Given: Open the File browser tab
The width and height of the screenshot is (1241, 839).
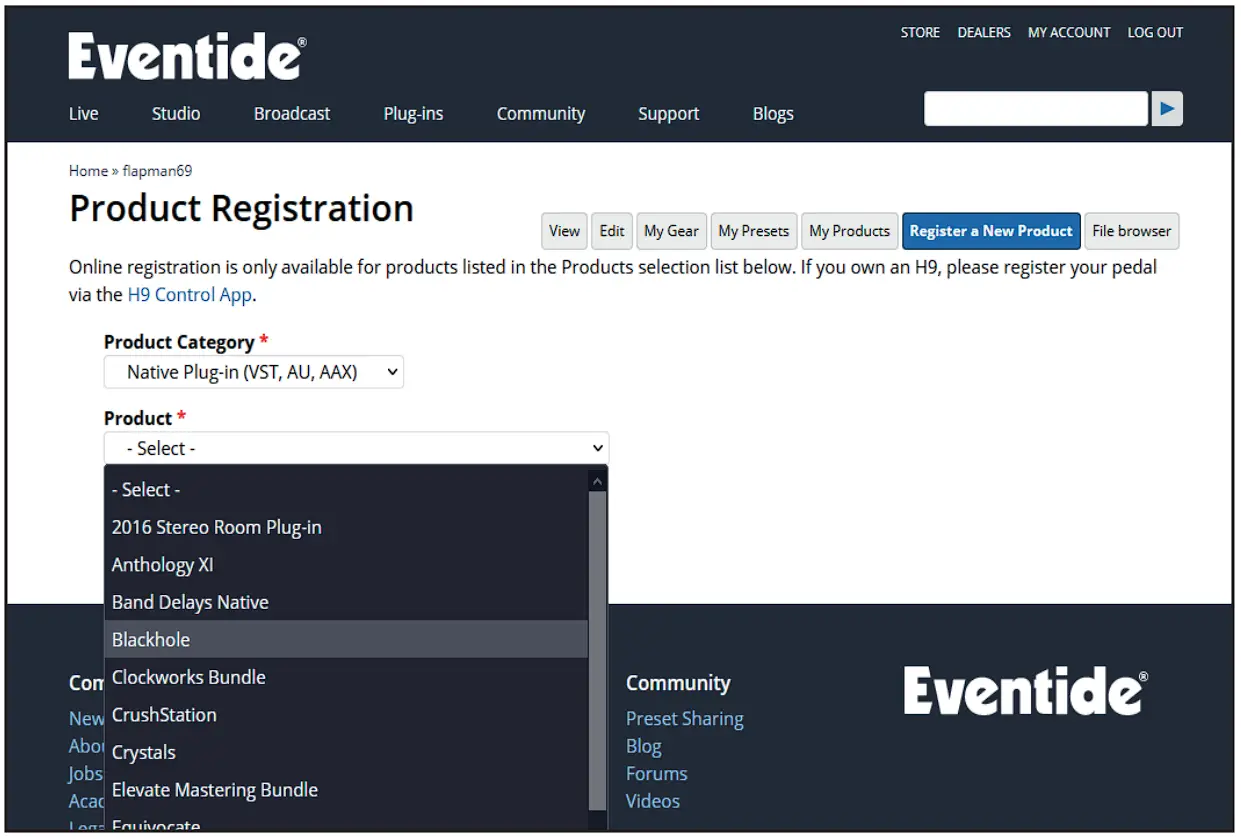Looking at the screenshot, I should pos(1131,231).
